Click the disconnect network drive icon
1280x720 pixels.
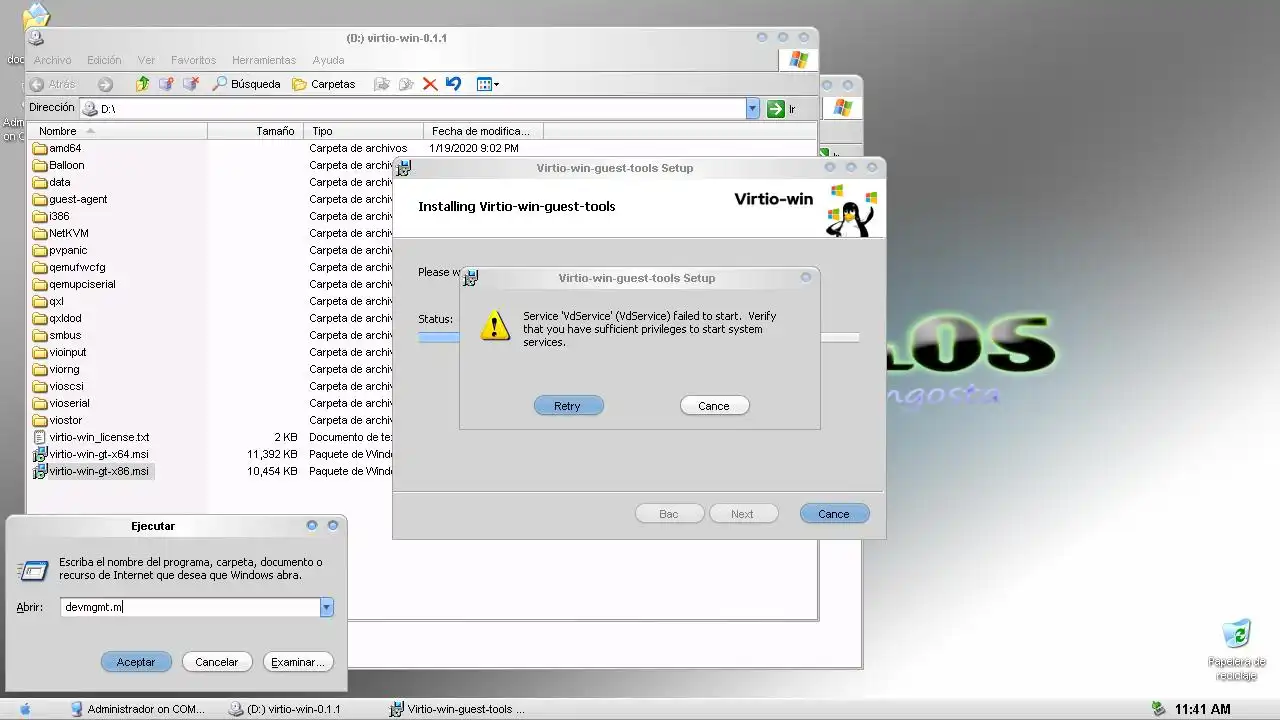click(x=190, y=84)
